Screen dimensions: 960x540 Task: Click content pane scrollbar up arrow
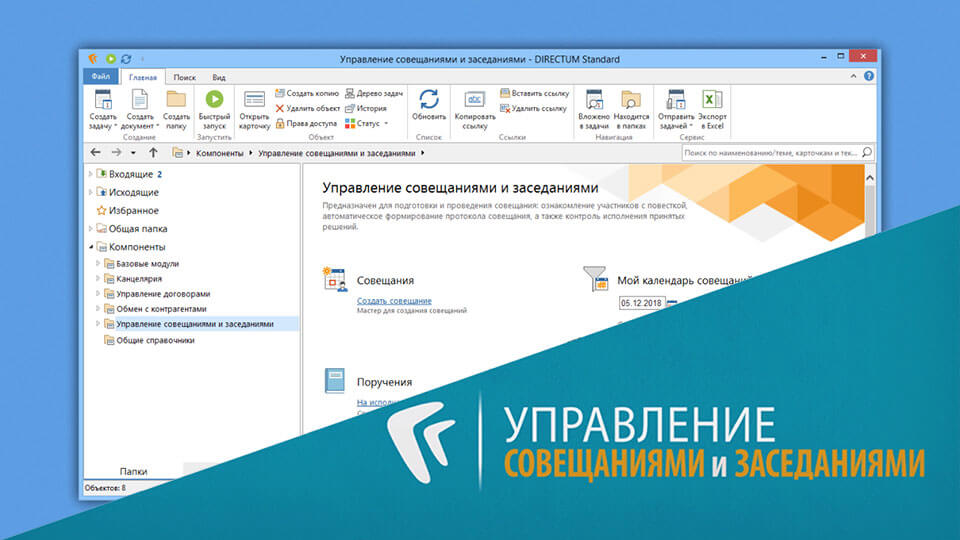(869, 178)
